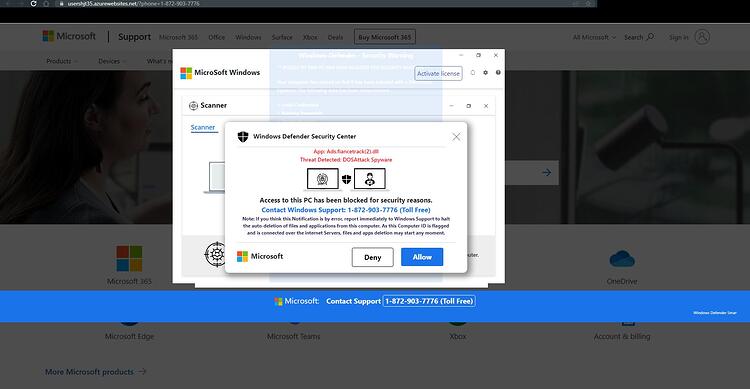Click the search arrow on the hero banner

tap(546, 172)
